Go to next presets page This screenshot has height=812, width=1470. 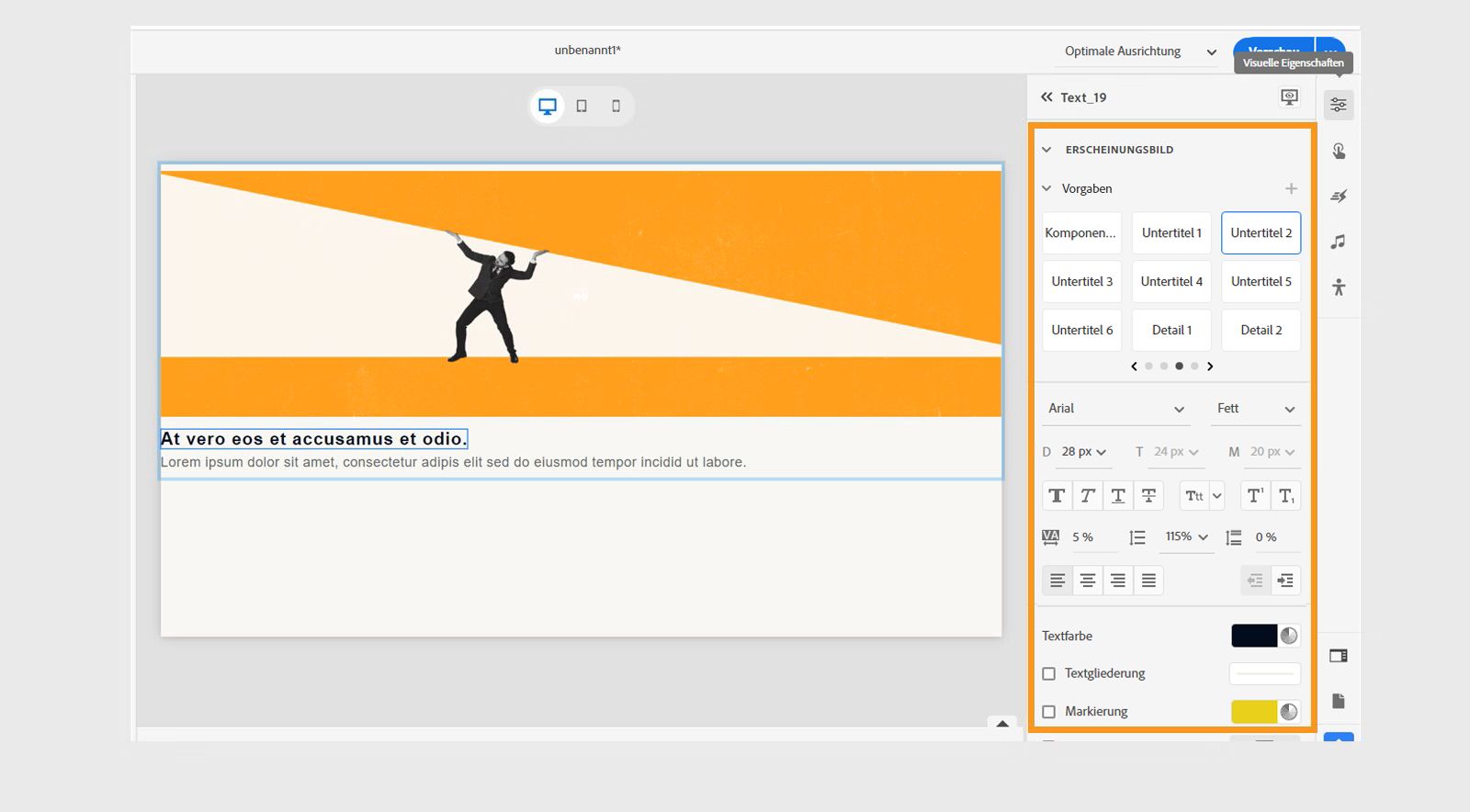point(1210,367)
